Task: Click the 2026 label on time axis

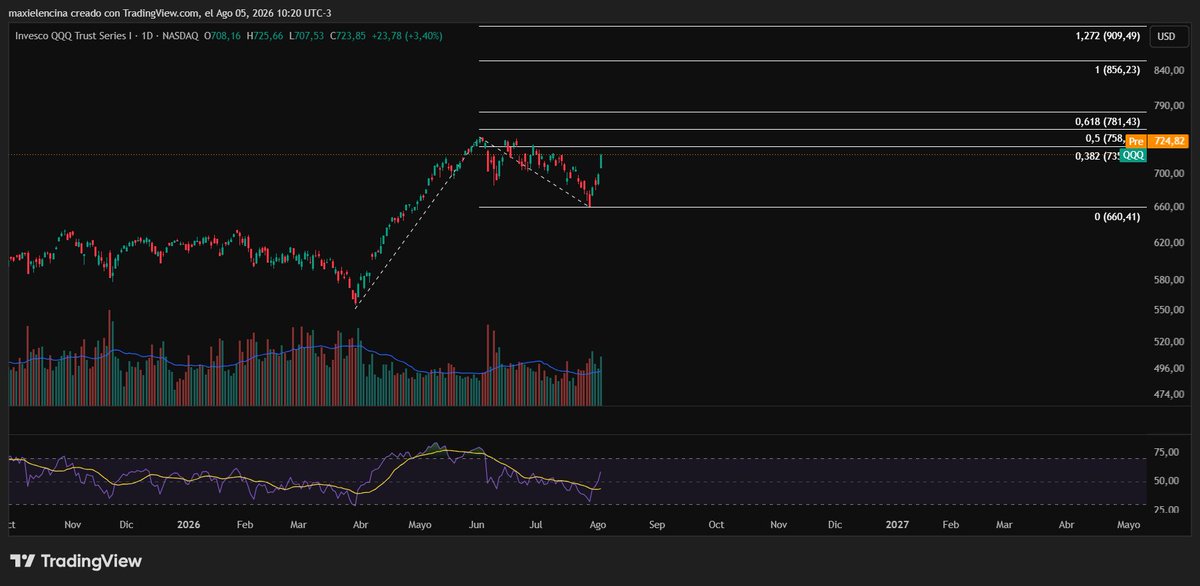Action: [188, 523]
